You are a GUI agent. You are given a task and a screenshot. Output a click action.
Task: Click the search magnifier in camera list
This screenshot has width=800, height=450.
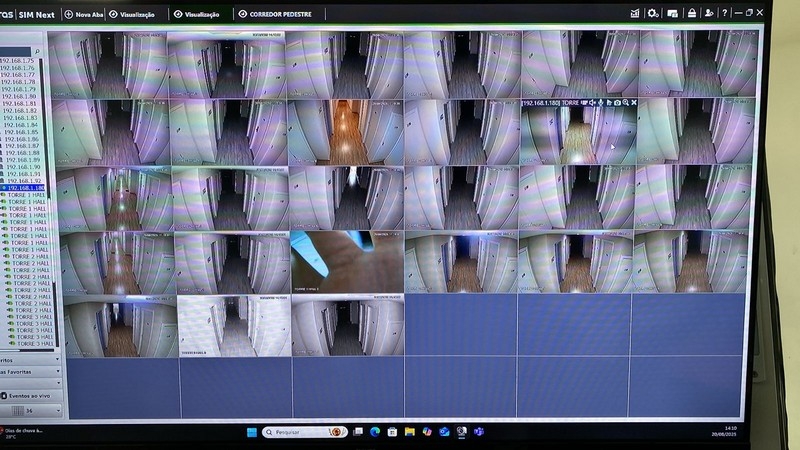[x=37, y=50]
